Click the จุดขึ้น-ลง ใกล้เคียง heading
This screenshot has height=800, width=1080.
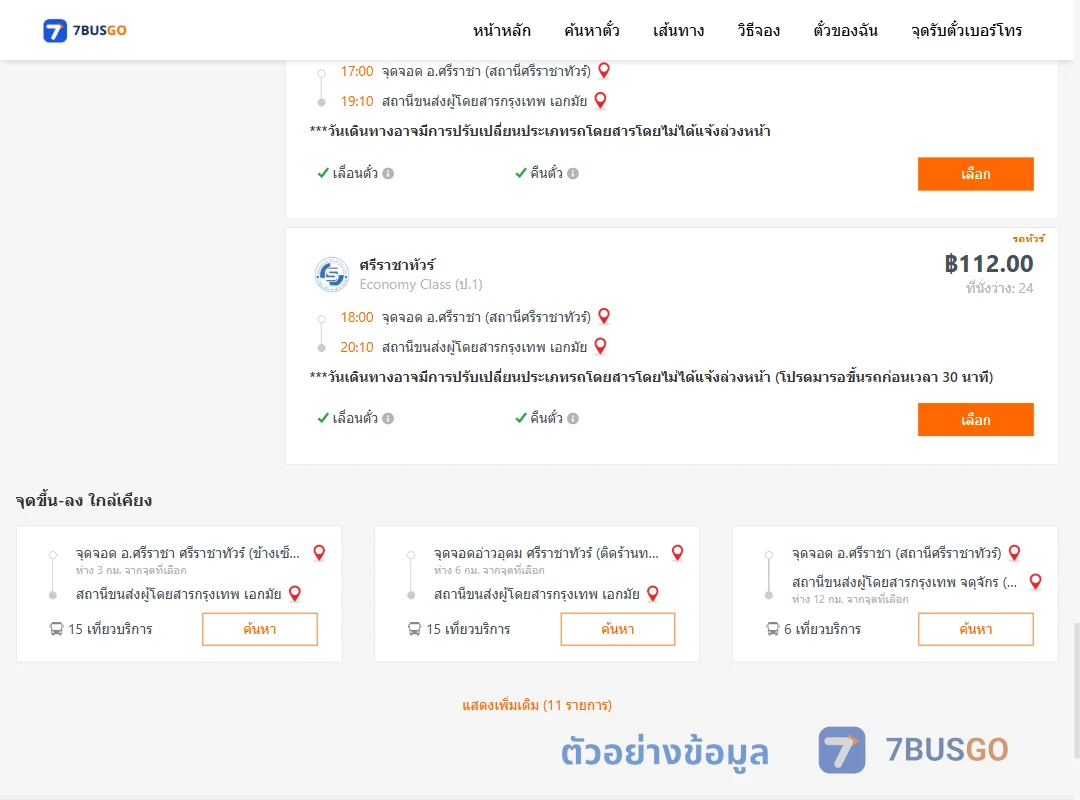84,500
